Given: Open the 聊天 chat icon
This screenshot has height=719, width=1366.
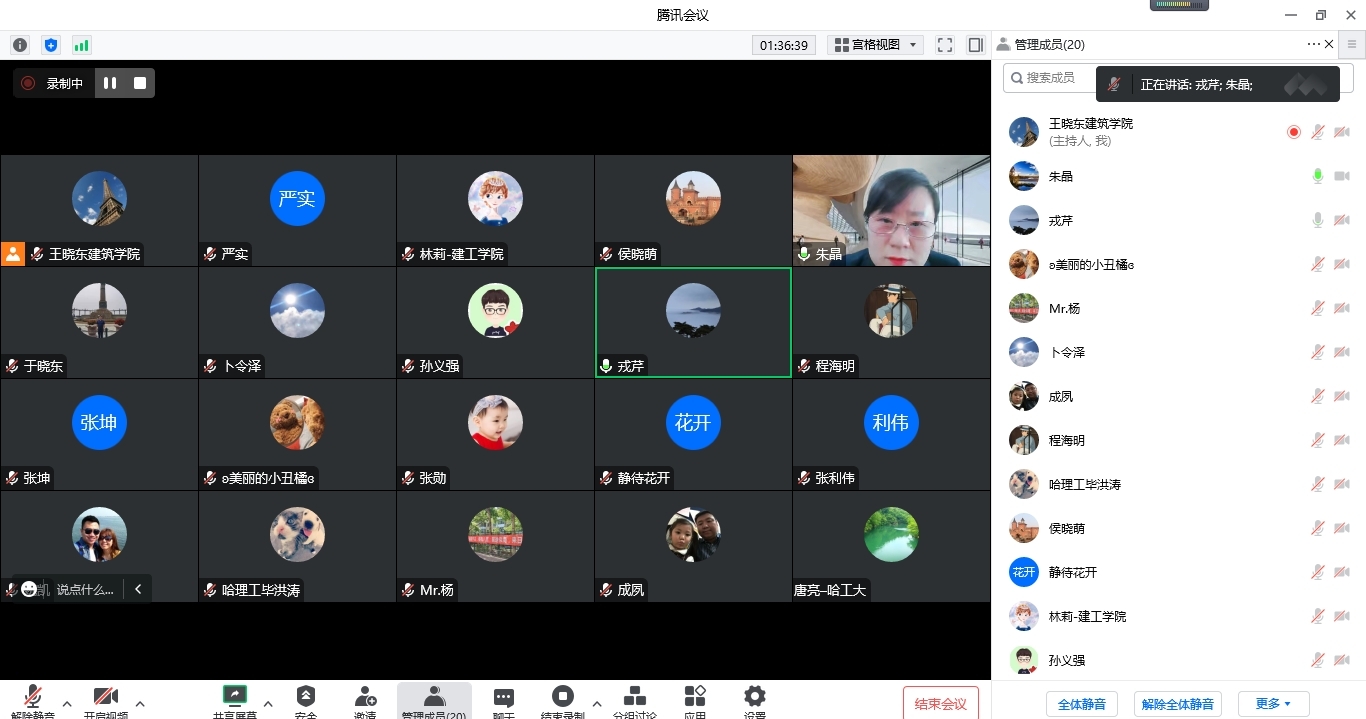Looking at the screenshot, I should click(x=504, y=700).
